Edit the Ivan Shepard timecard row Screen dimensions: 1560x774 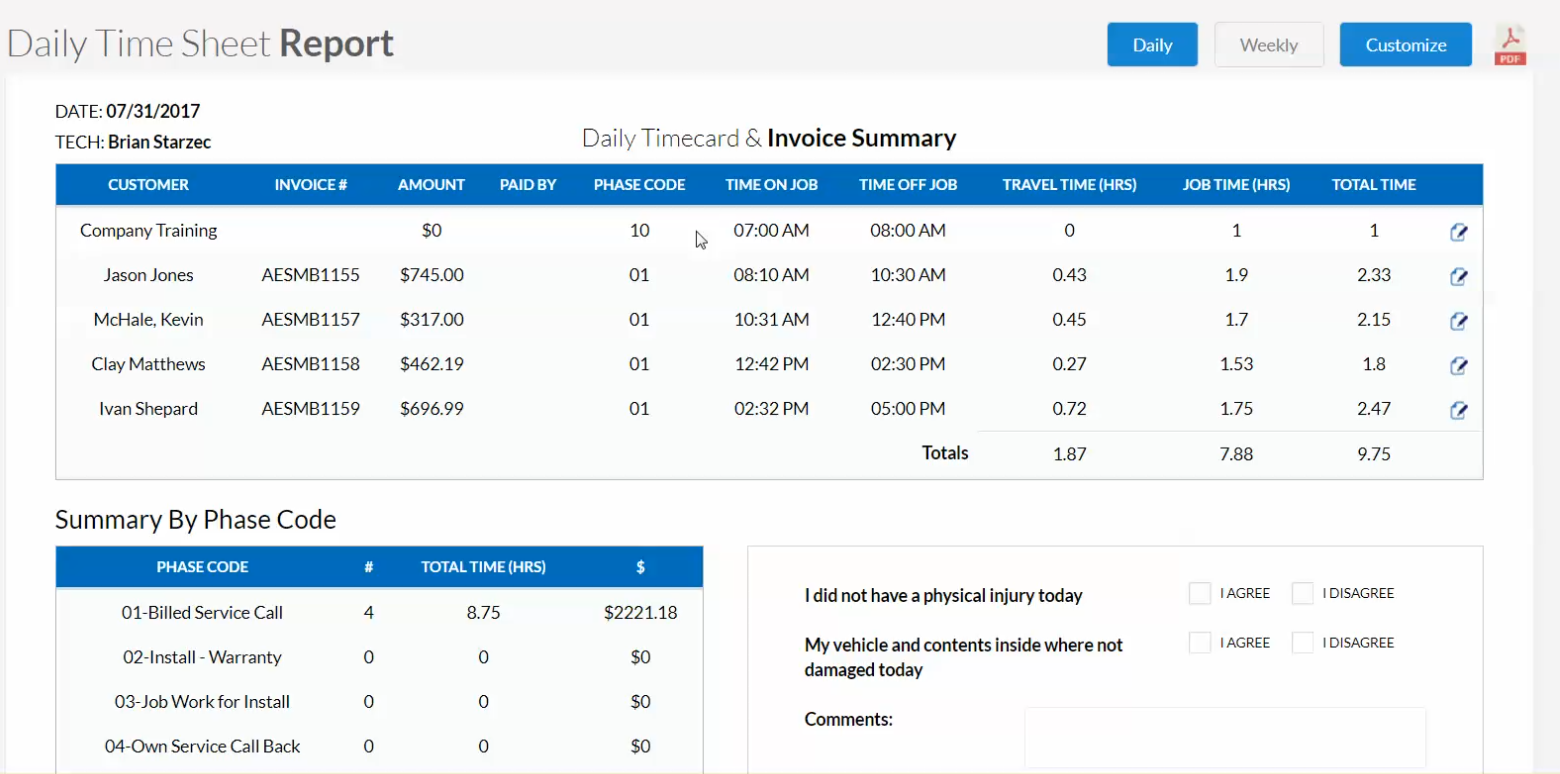1459,410
